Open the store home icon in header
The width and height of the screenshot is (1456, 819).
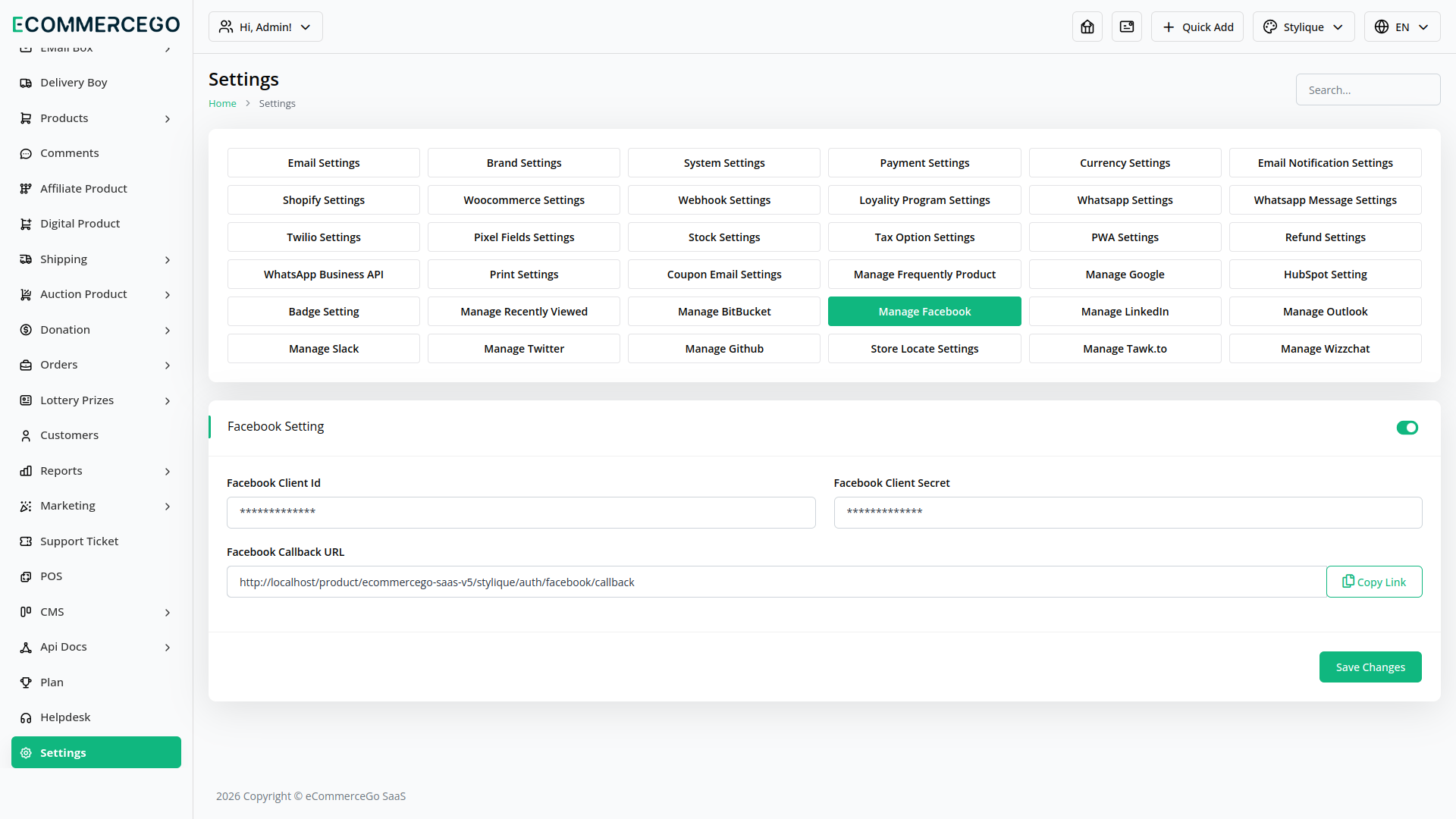[x=1087, y=27]
